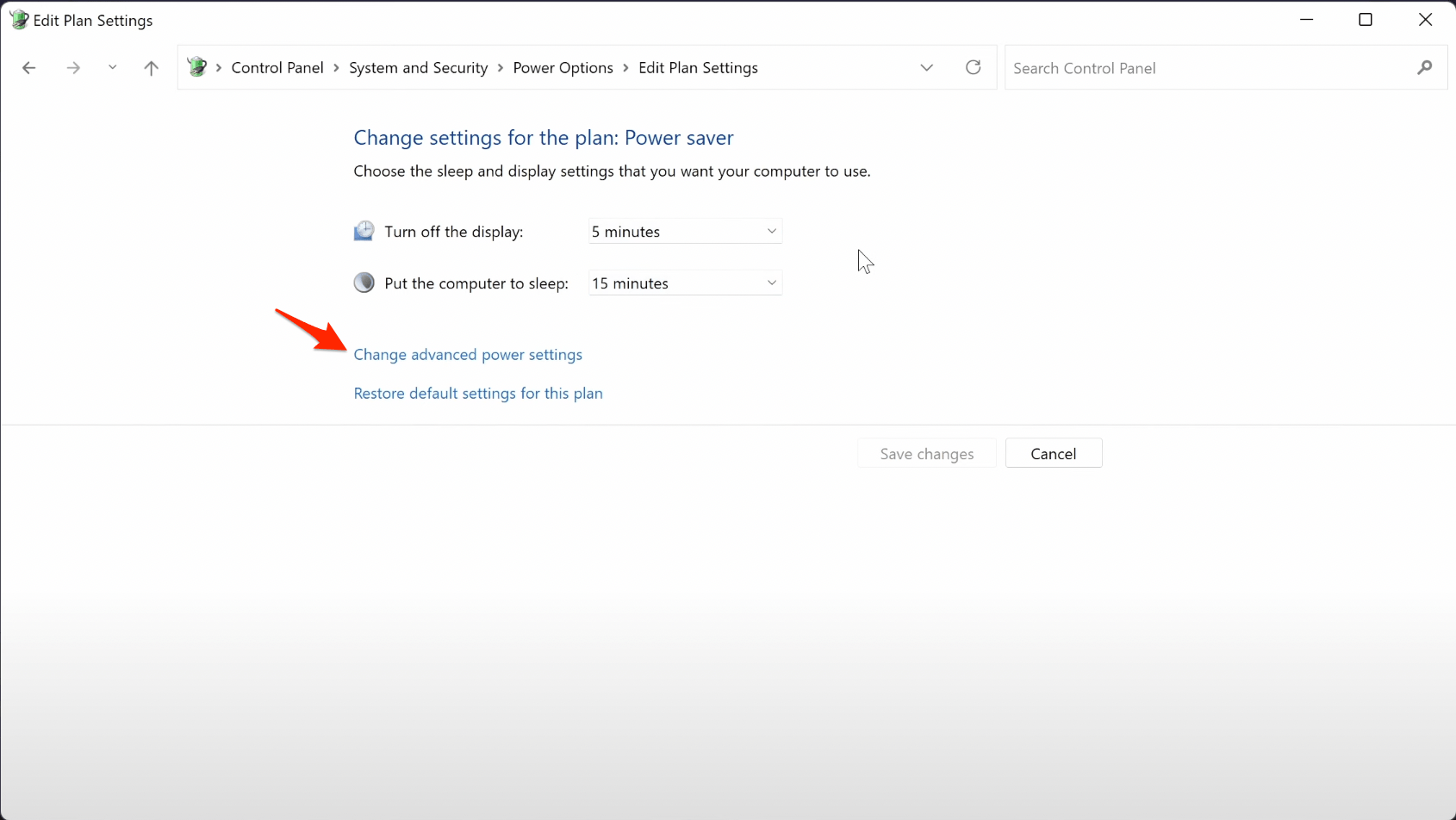Open the recent locations dropdown arrow

[112, 68]
